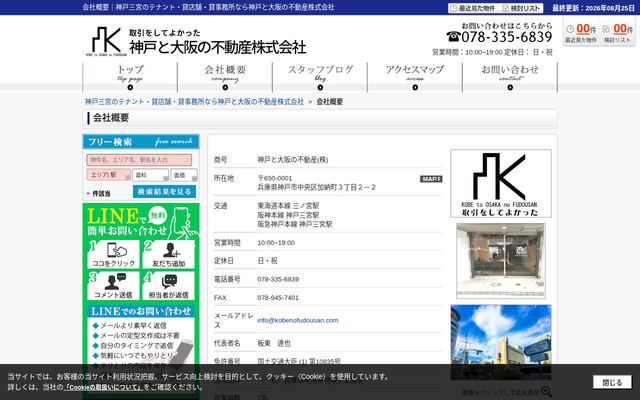Click the MAP button next to the address
This screenshot has height=400, width=640.
pos(431,179)
